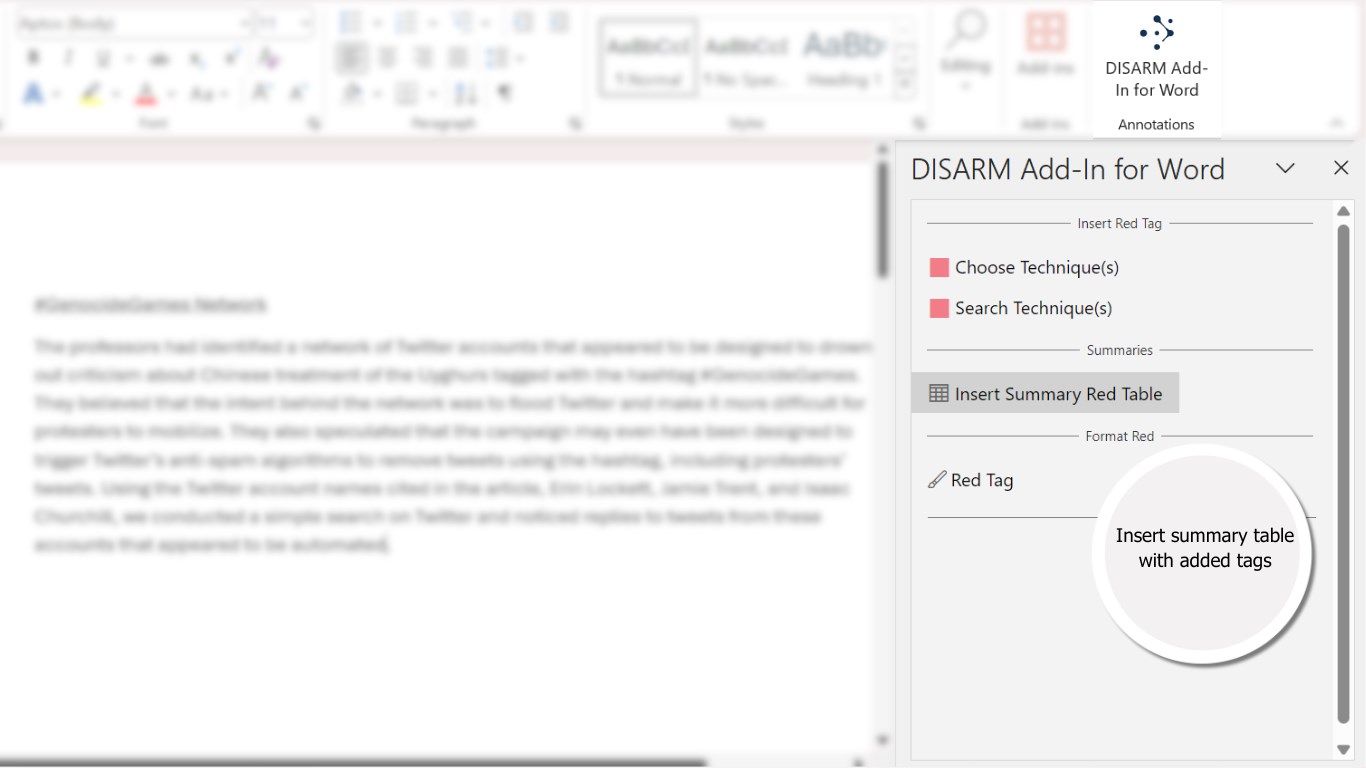
Task: Open the Font dialog launcher
Action: click(315, 124)
